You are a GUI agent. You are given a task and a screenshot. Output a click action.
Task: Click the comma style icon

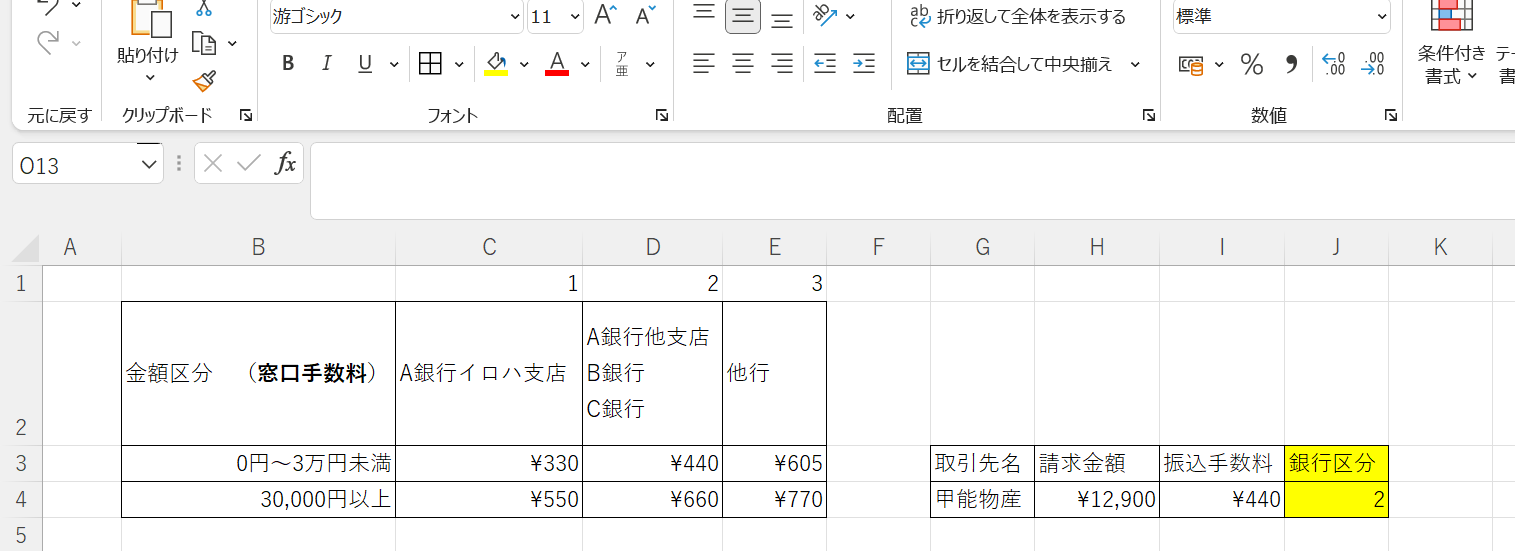tap(1291, 65)
